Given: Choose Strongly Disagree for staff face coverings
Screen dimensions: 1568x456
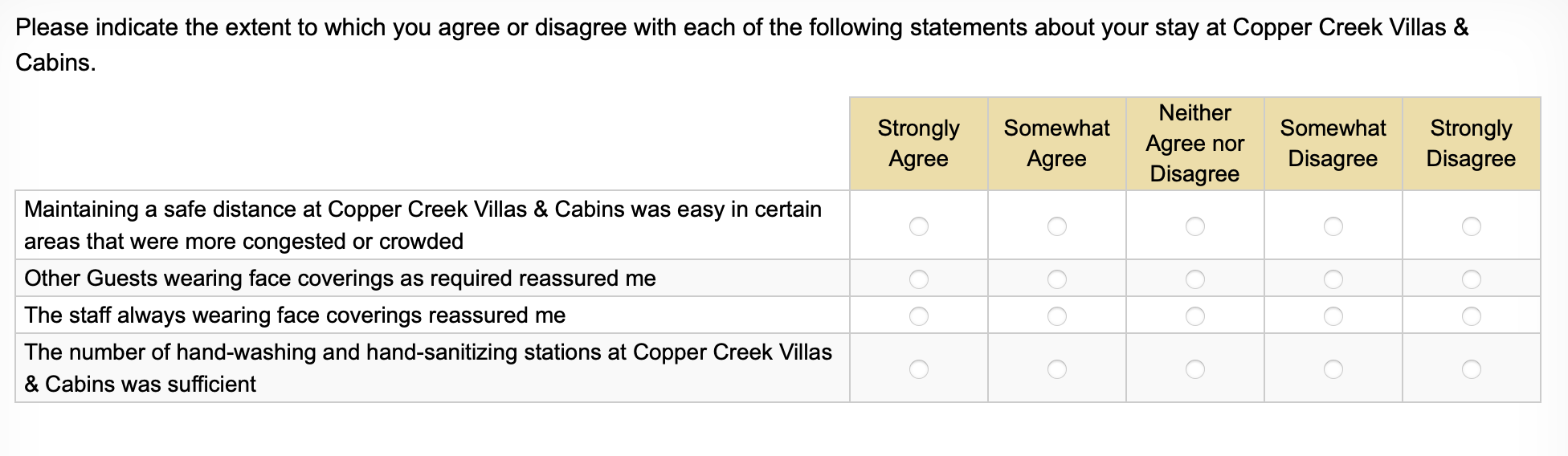Looking at the screenshot, I should pos(1472,316).
